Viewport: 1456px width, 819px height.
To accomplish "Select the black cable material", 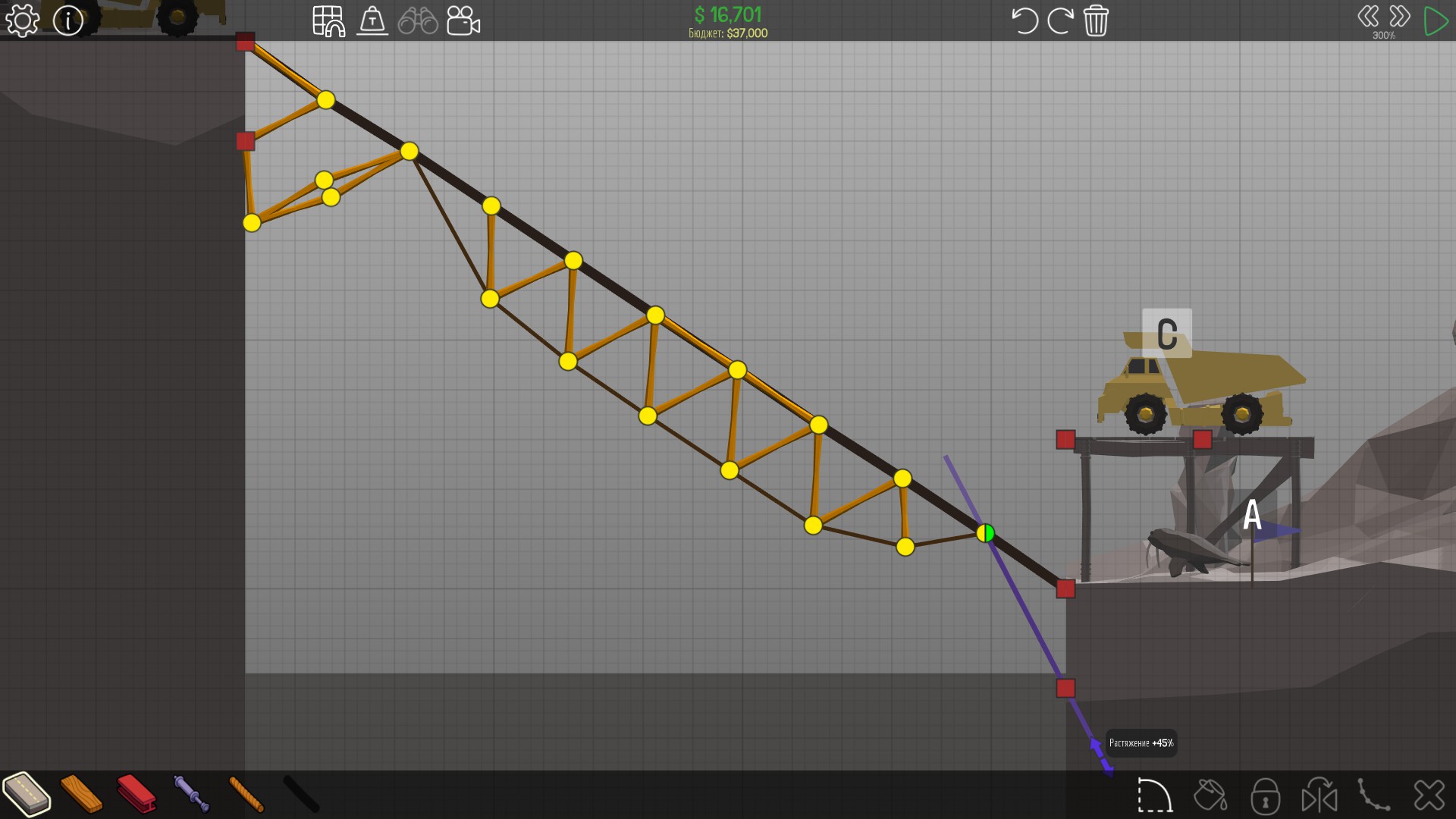I will (301, 794).
